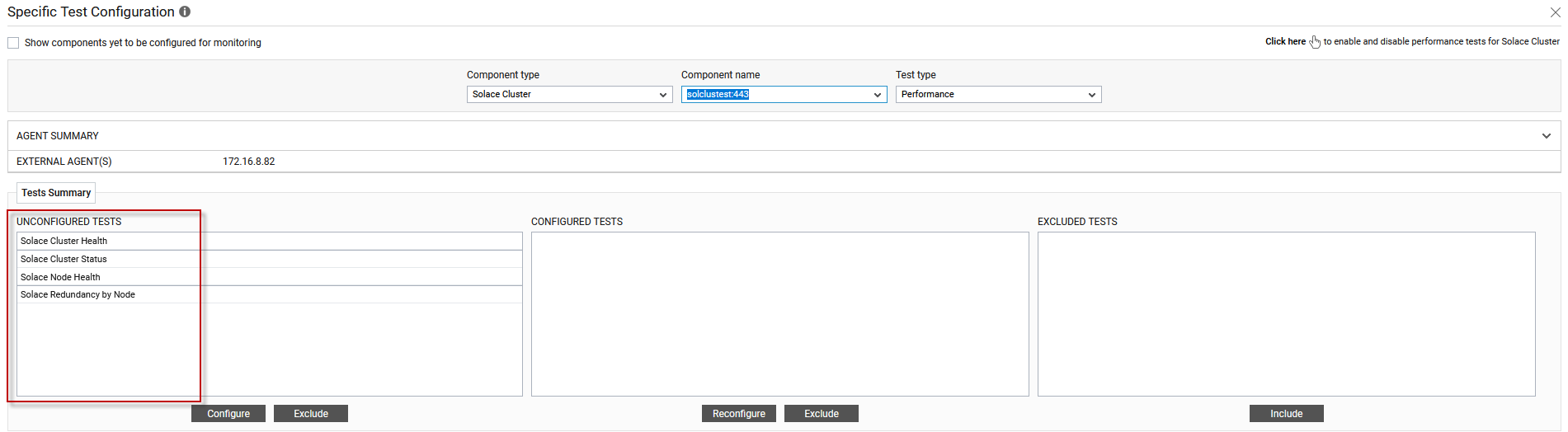This screenshot has width=1568, height=432.
Task: Click the EXTERNAL AGENT(S) label
Action: (x=64, y=162)
